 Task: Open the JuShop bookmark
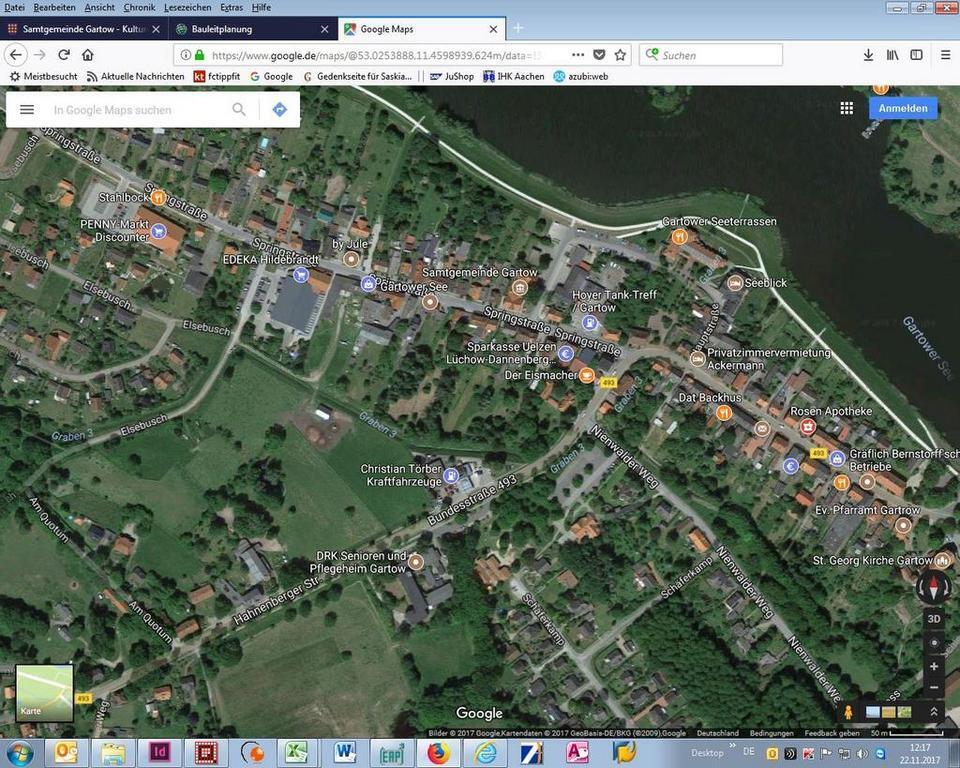coord(452,77)
